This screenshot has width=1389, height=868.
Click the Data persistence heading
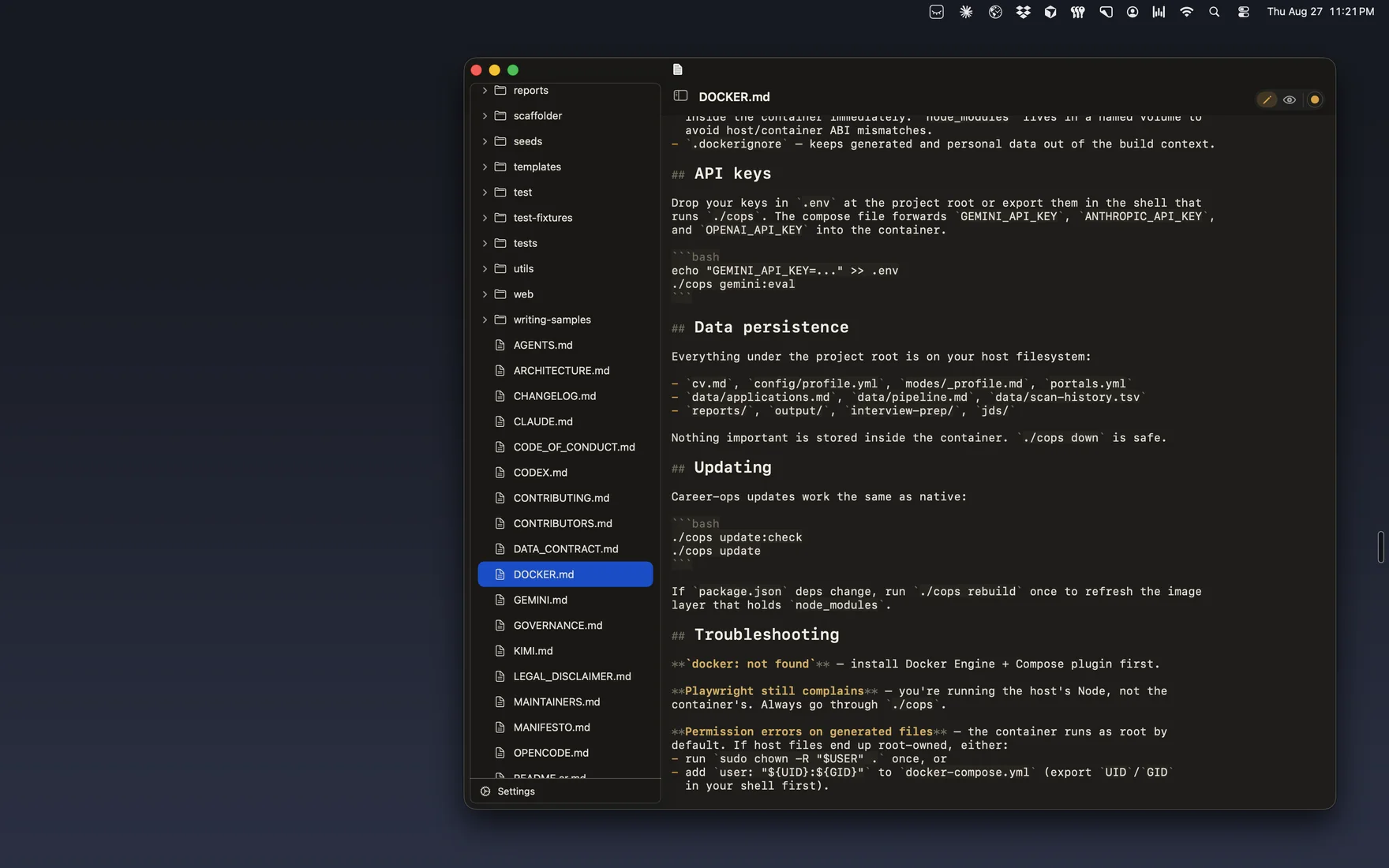click(771, 327)
